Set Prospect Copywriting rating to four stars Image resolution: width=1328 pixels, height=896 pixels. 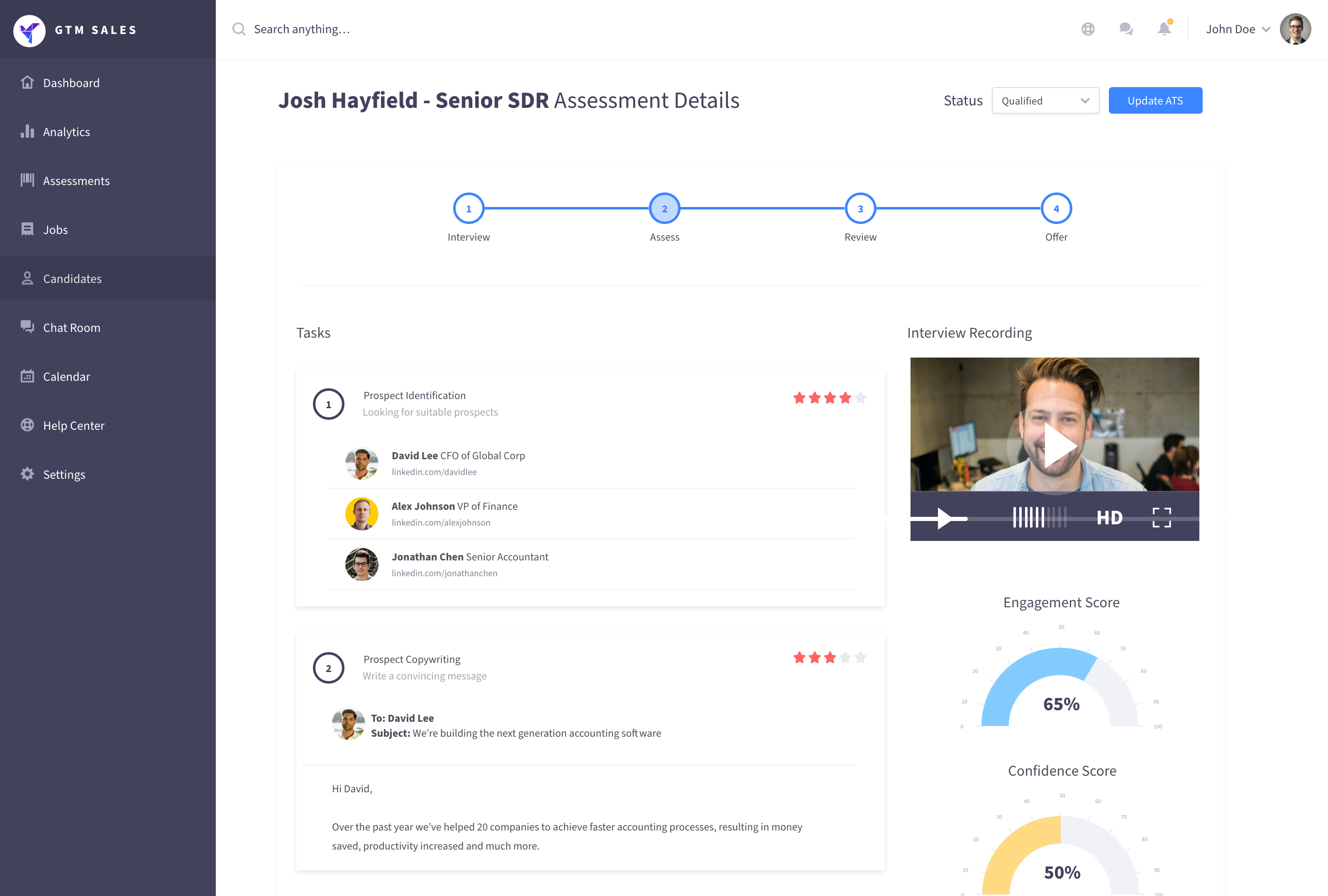point(845,658)
